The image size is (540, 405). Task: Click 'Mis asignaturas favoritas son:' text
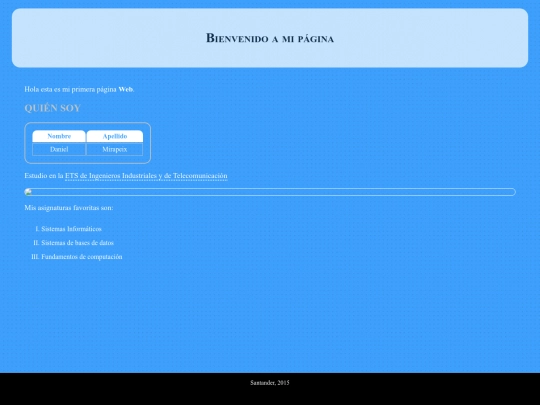pos(69,208)
